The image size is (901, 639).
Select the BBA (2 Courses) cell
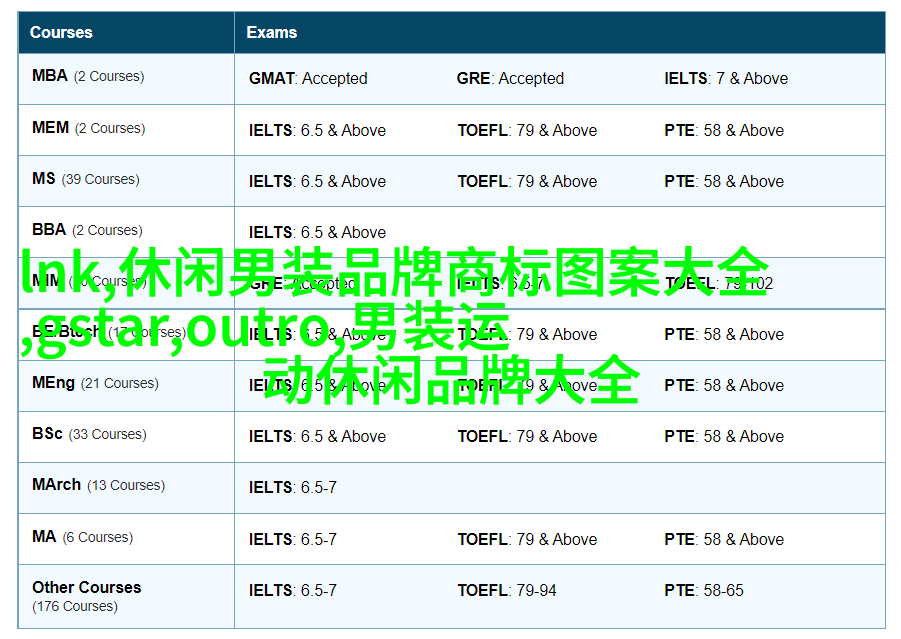click(126, 232)
